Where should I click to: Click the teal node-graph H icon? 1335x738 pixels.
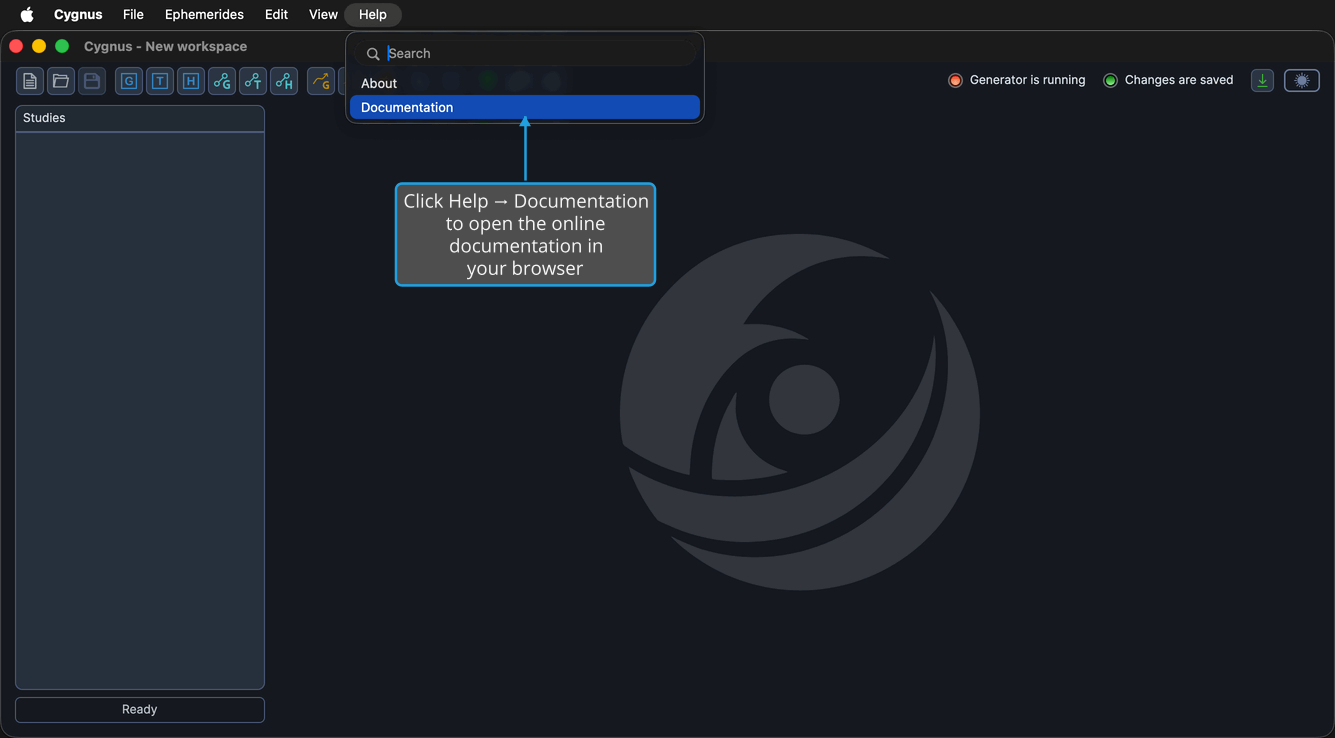coord(284,81)
